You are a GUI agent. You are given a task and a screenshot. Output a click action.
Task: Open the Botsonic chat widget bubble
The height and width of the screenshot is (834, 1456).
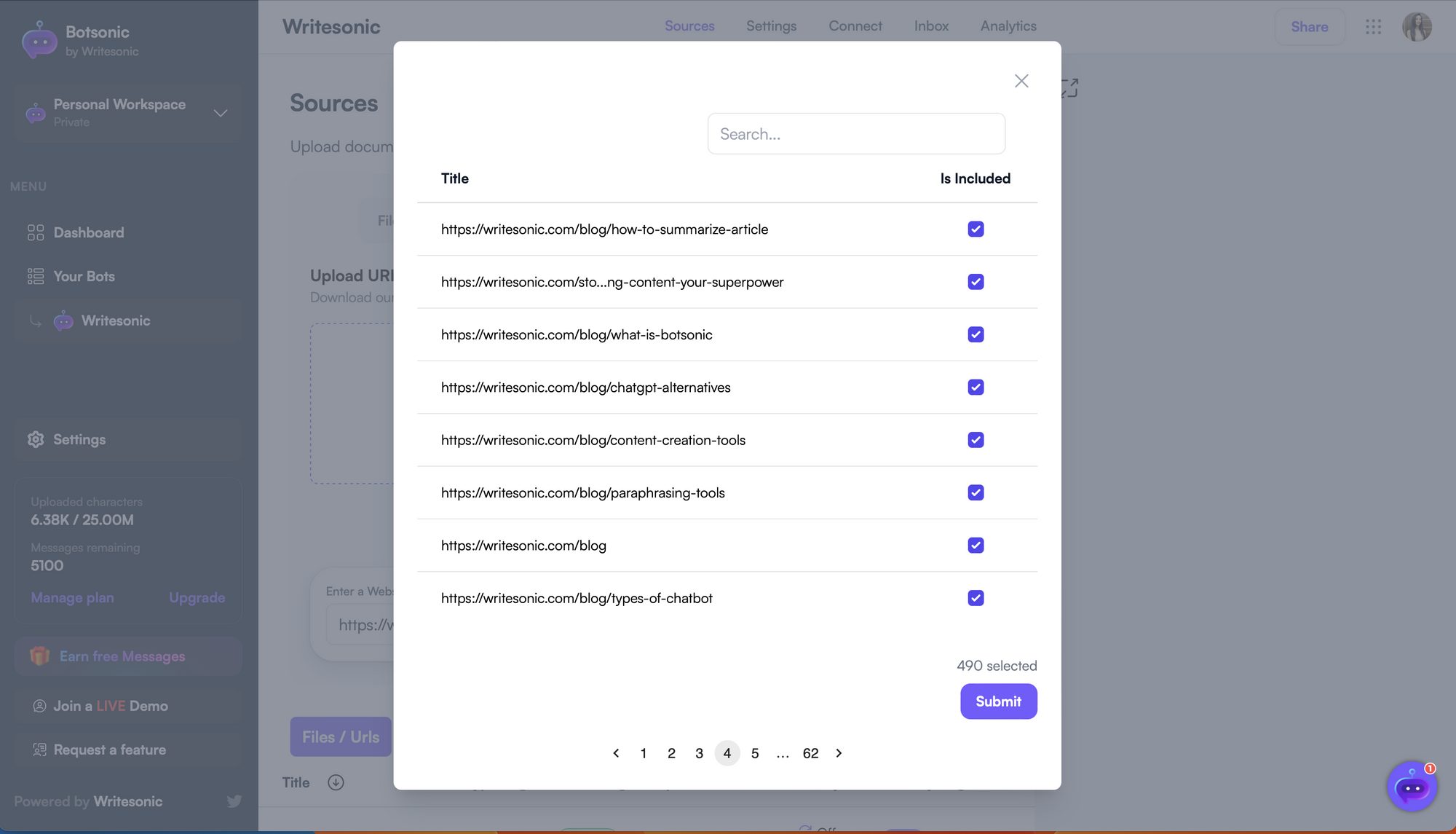[x=1412, y=787]
